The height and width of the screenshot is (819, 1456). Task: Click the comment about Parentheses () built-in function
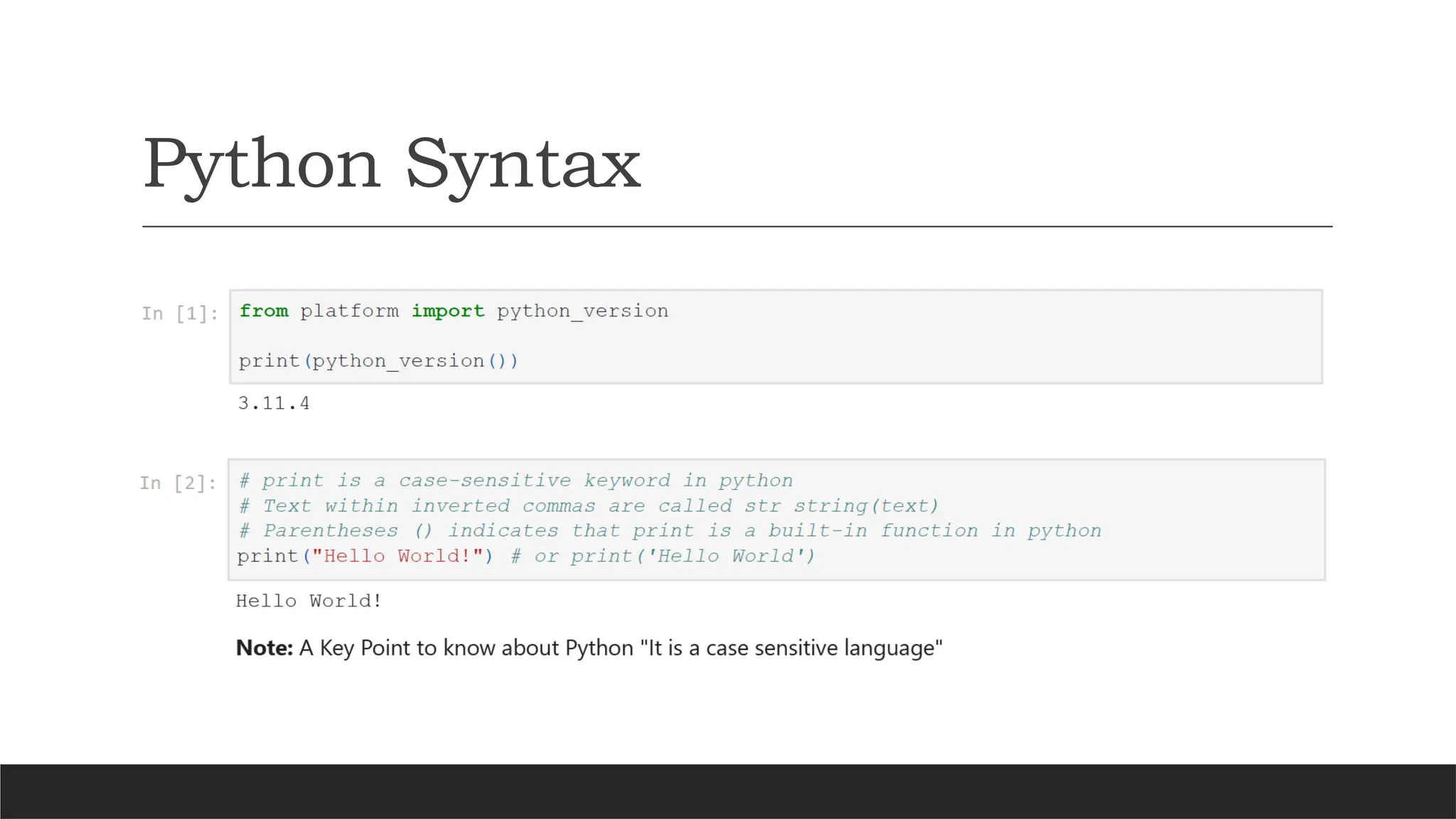[x=670, y=531]
